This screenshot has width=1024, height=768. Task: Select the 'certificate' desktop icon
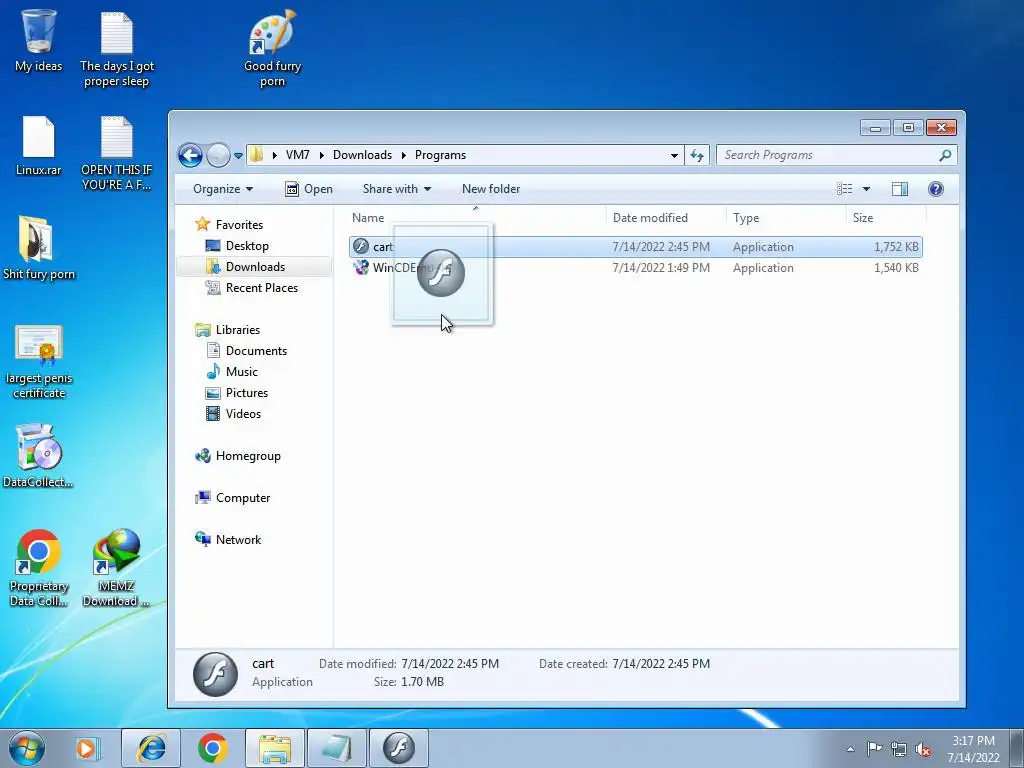click(x=39, y=361)
